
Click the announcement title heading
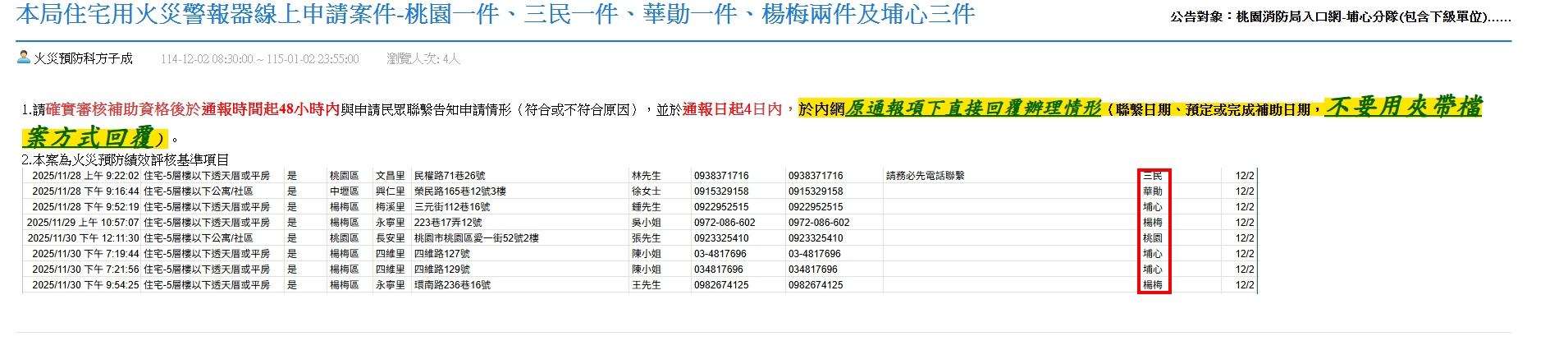click(x=495, y=15)
